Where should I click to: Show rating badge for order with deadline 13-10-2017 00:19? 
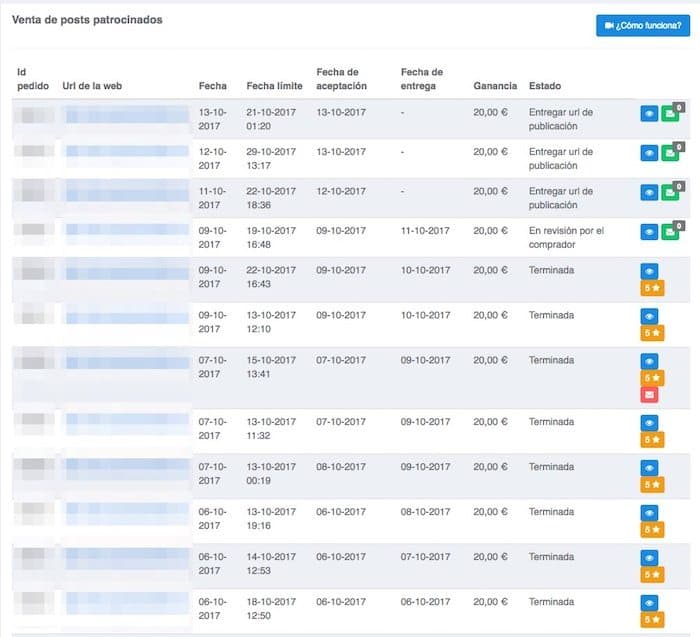[x=651, y=484]
